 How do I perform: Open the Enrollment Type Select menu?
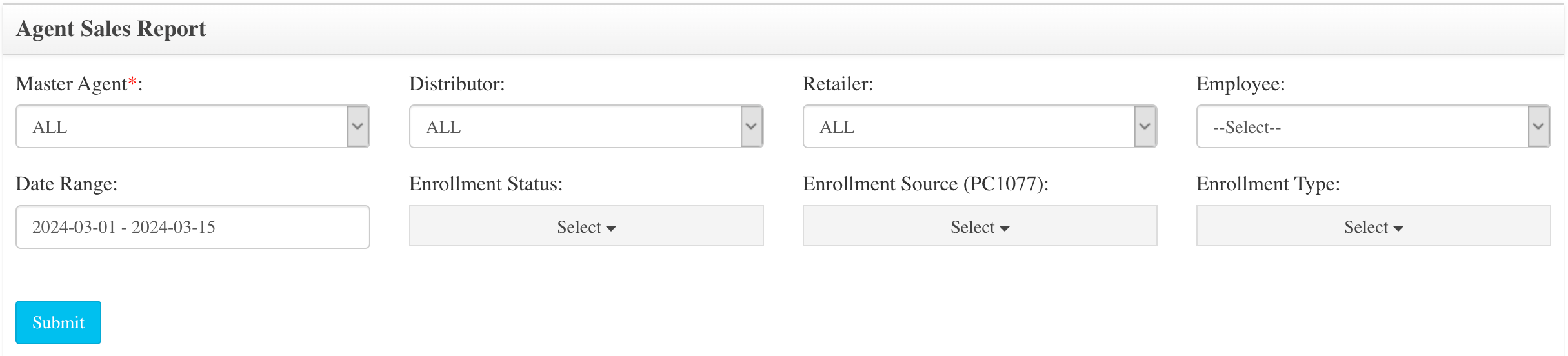click(1374, 226)
